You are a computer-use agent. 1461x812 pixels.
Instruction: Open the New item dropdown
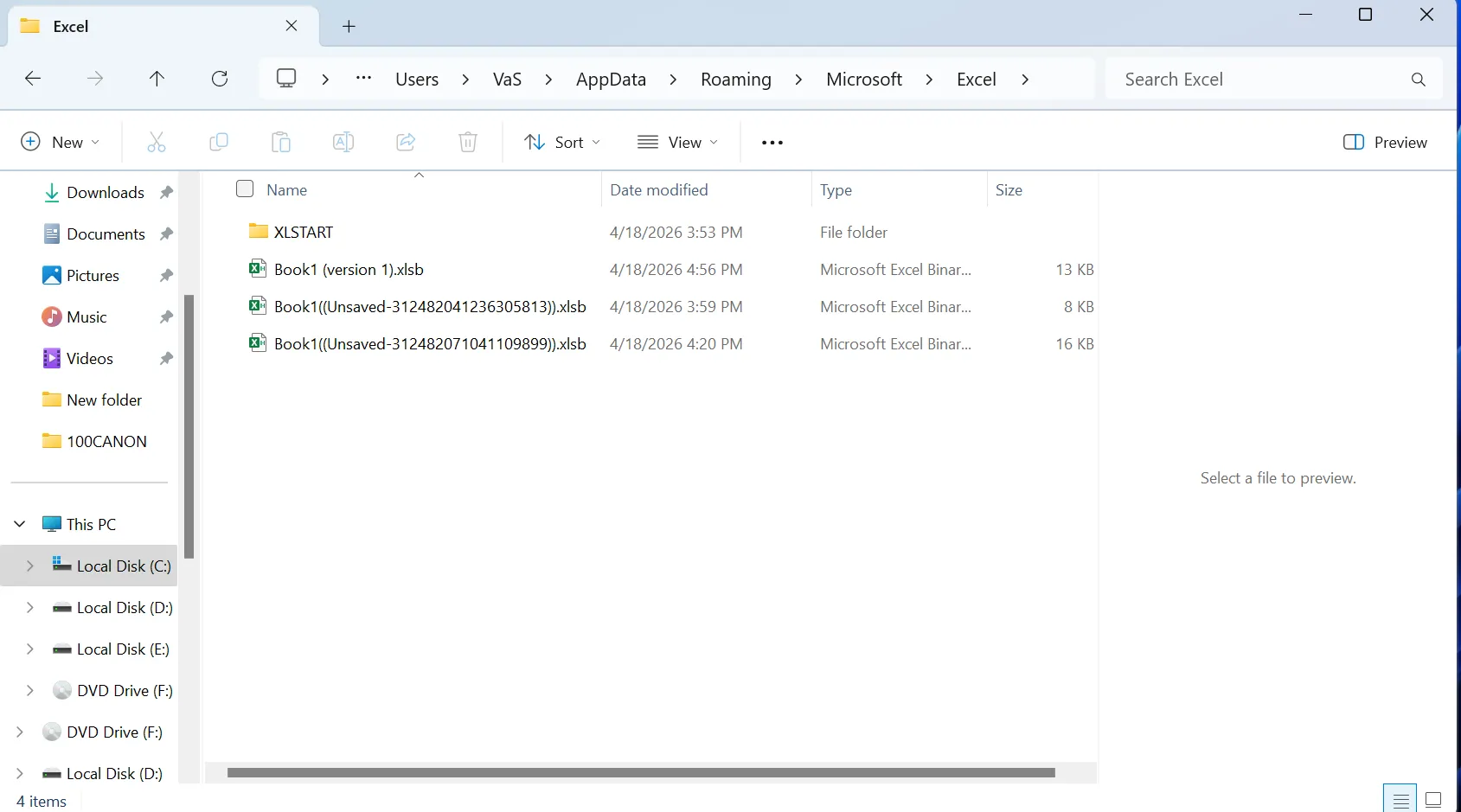point(60,142)
